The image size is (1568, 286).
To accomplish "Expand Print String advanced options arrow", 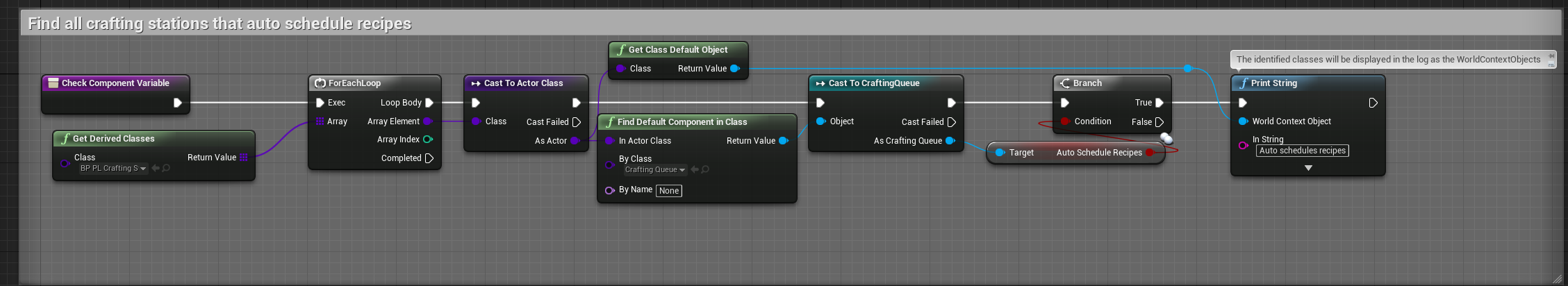I will (x=1308, y=168).
